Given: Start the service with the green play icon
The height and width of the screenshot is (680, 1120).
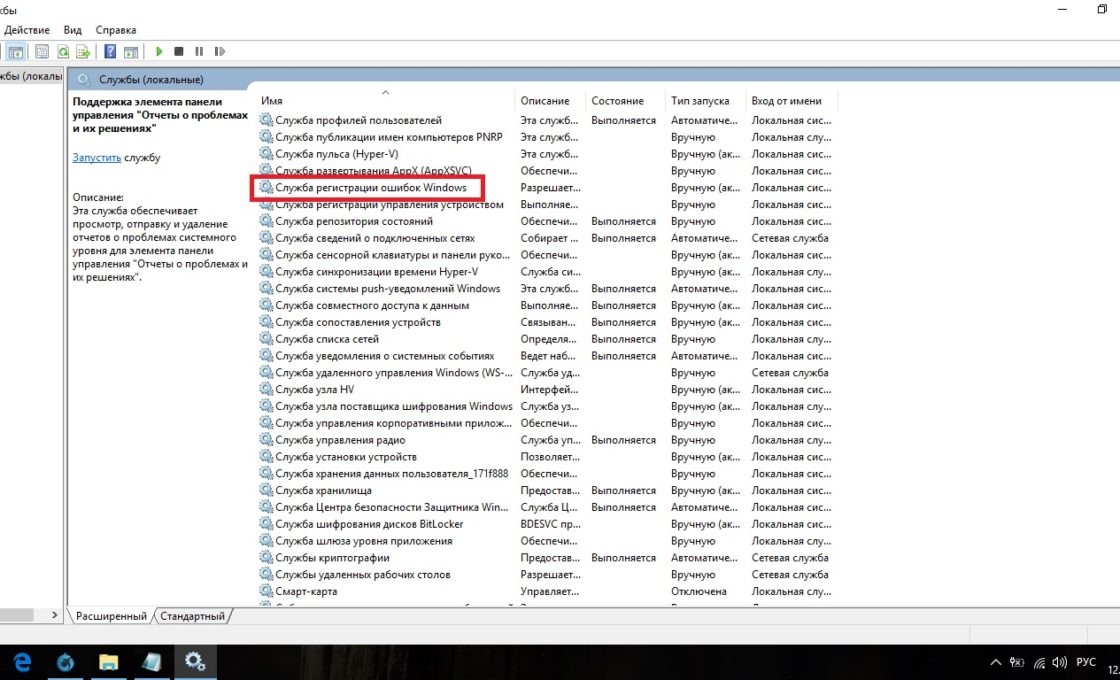Looking at the screenshot, I should coord(159,51).
